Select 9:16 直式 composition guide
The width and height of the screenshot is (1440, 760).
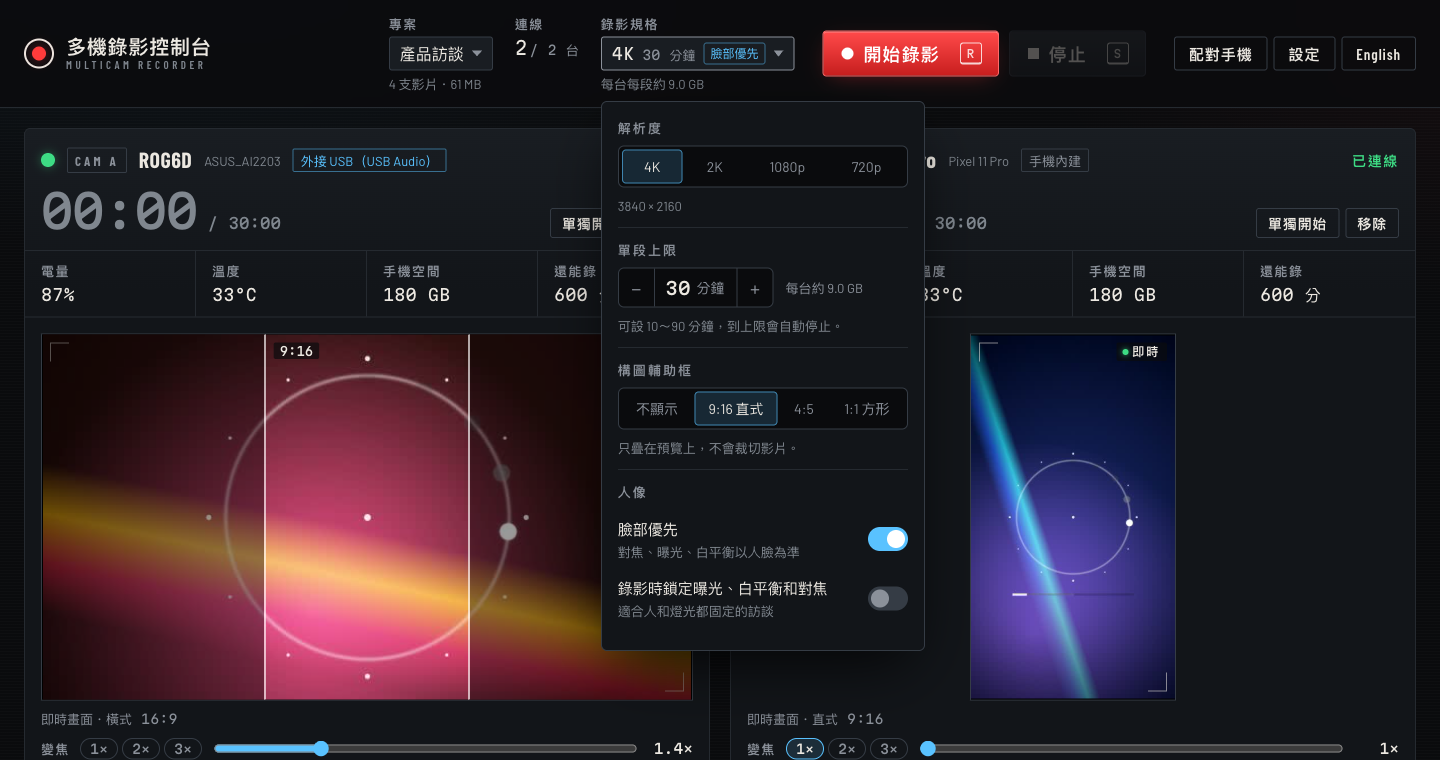pyautogui.click(x=736, y=409)
